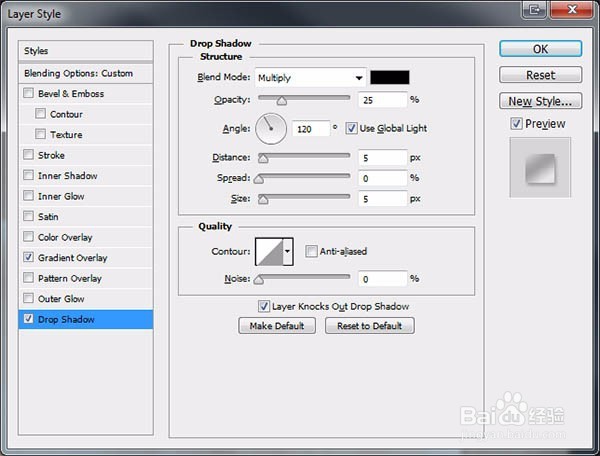Click the Make Default button
This screenshot has height=456, width=600.
coord(277,326)
